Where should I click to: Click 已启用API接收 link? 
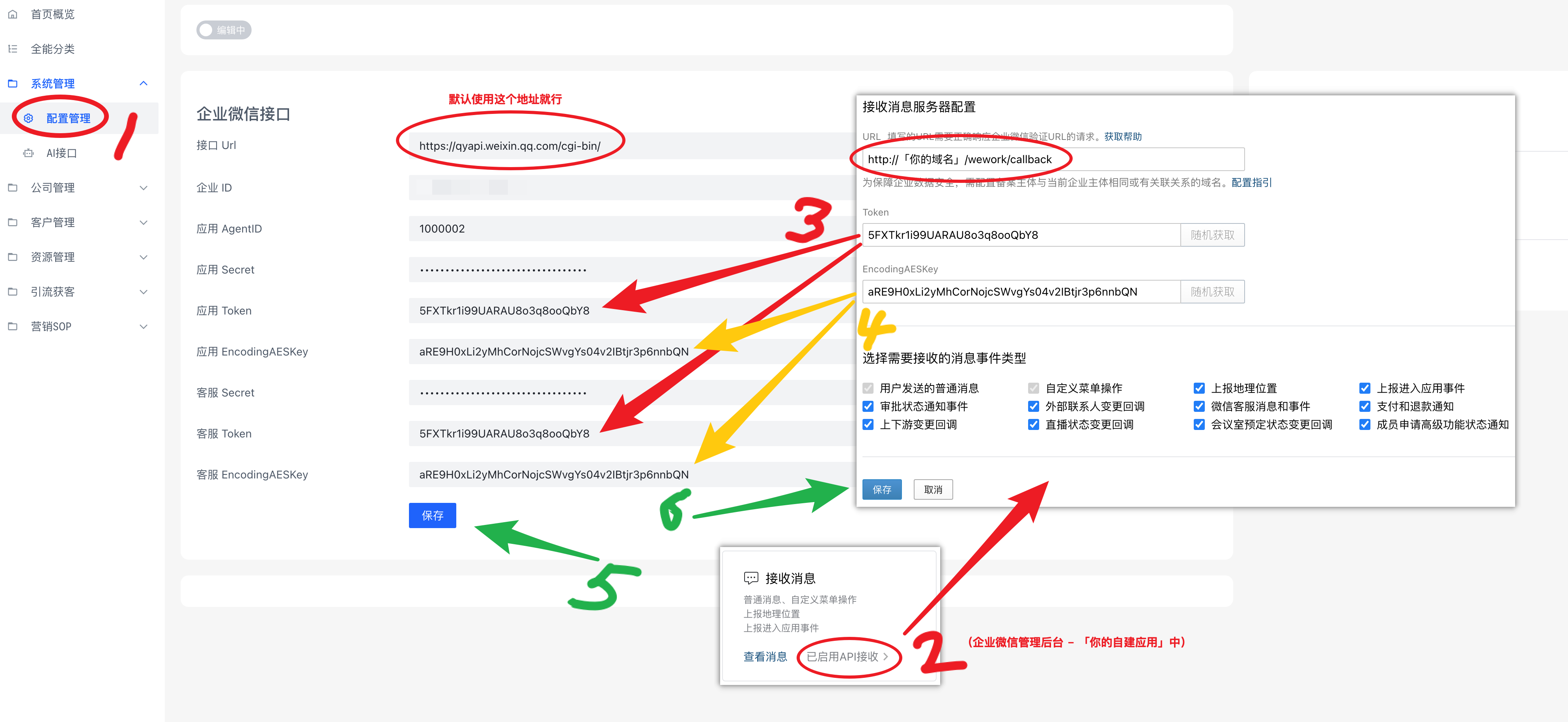point(847,656)
